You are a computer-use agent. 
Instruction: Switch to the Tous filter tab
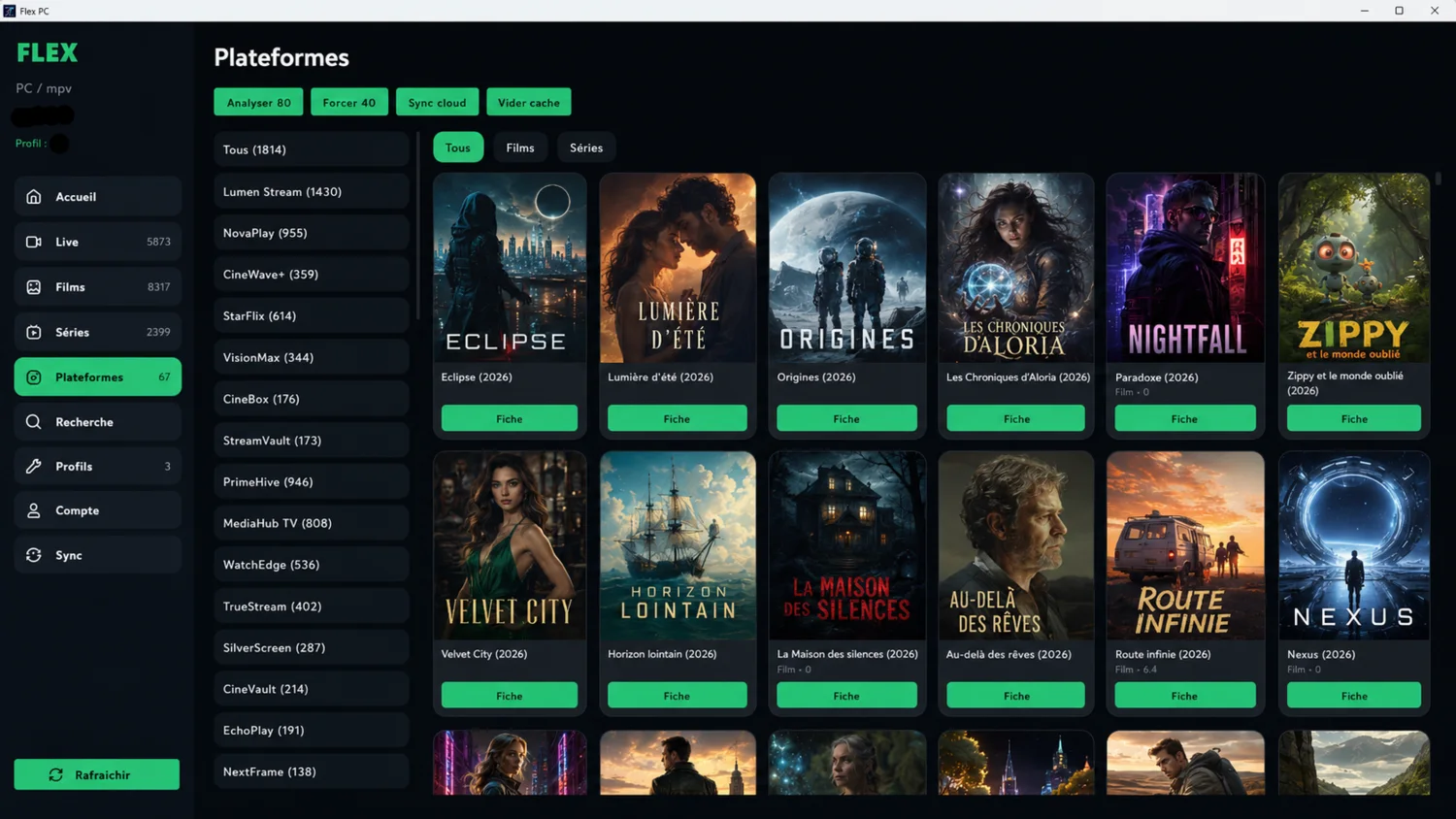tap(458, 147)
